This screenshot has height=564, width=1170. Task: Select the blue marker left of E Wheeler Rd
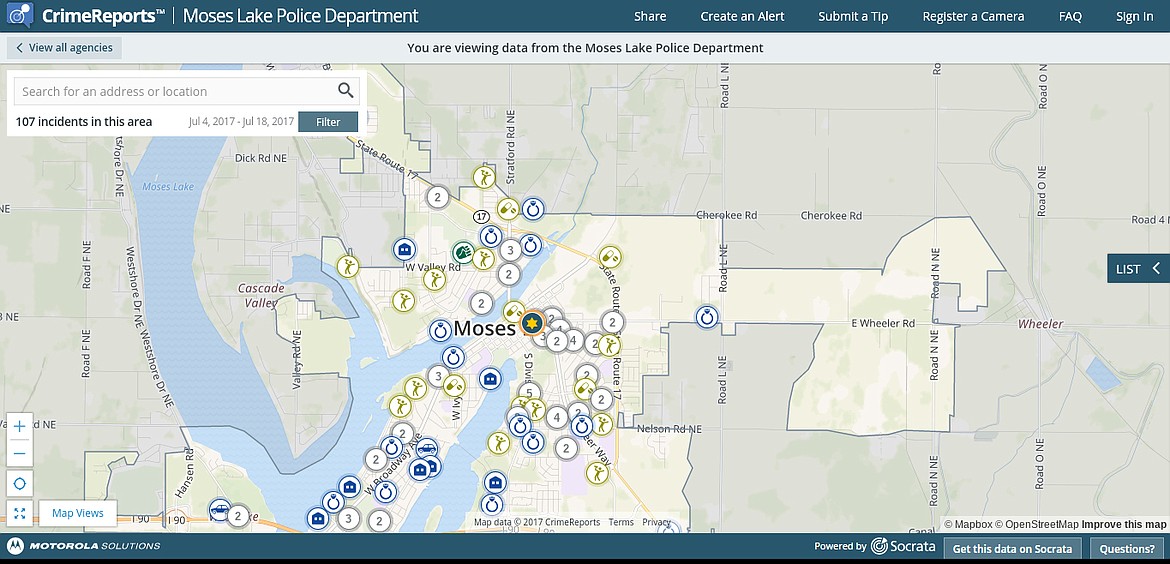point(708,317)
